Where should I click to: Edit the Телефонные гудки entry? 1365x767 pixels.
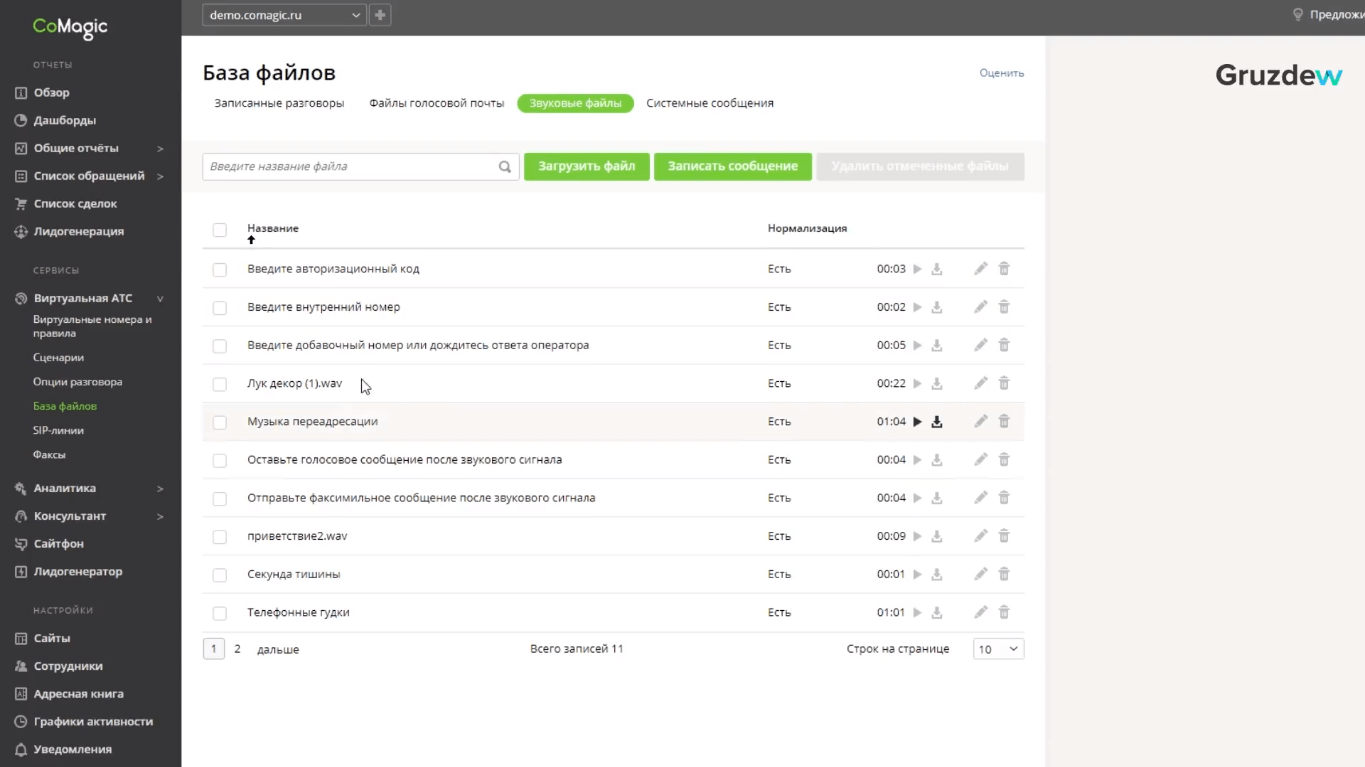click(x=981, y=612)
